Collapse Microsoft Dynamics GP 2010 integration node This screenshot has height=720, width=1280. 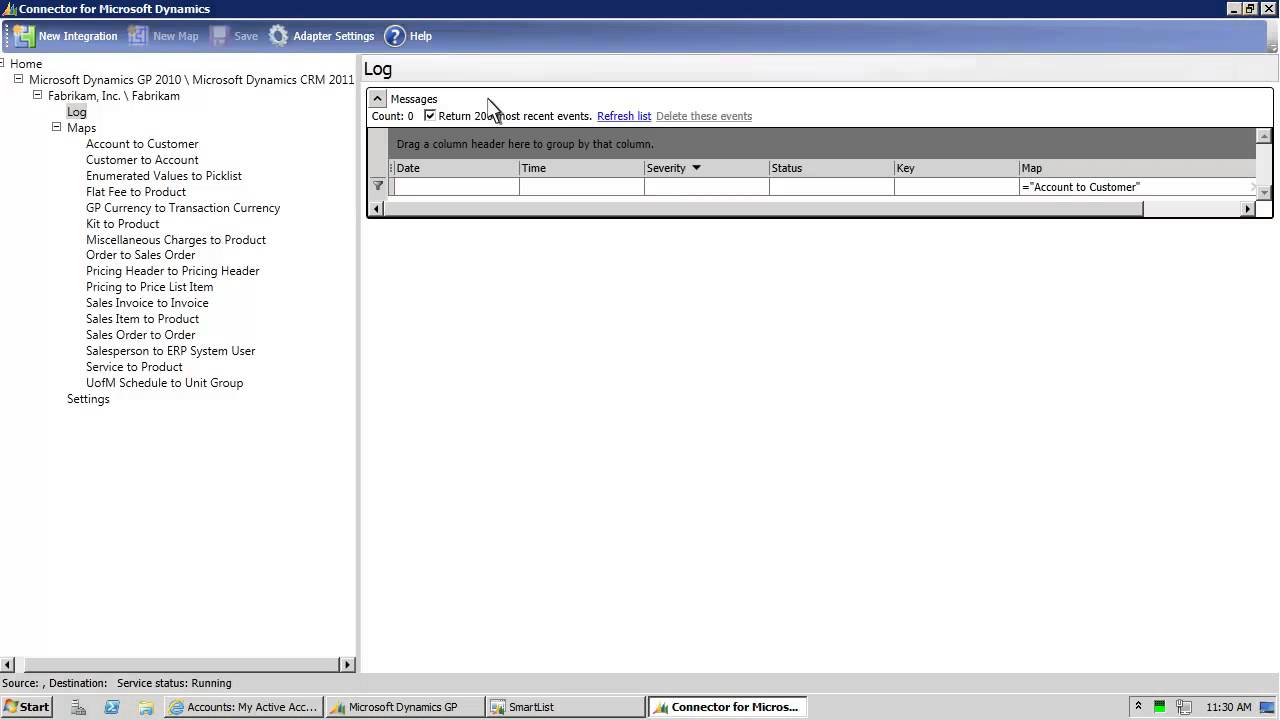pyautogui.click(x=18, y=79)
